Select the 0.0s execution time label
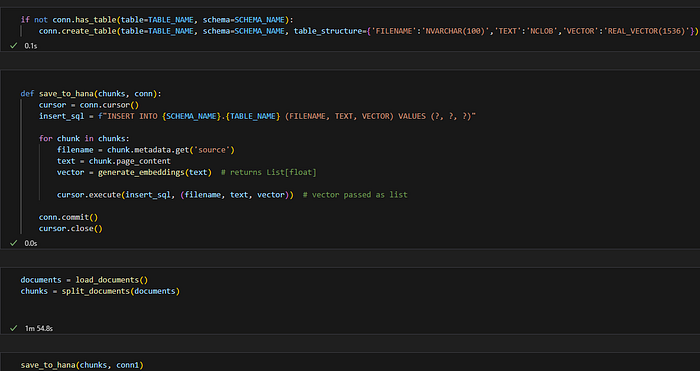The width and height of the screenshot is (700, 371). pyautogui.click(x=31, y=243)
